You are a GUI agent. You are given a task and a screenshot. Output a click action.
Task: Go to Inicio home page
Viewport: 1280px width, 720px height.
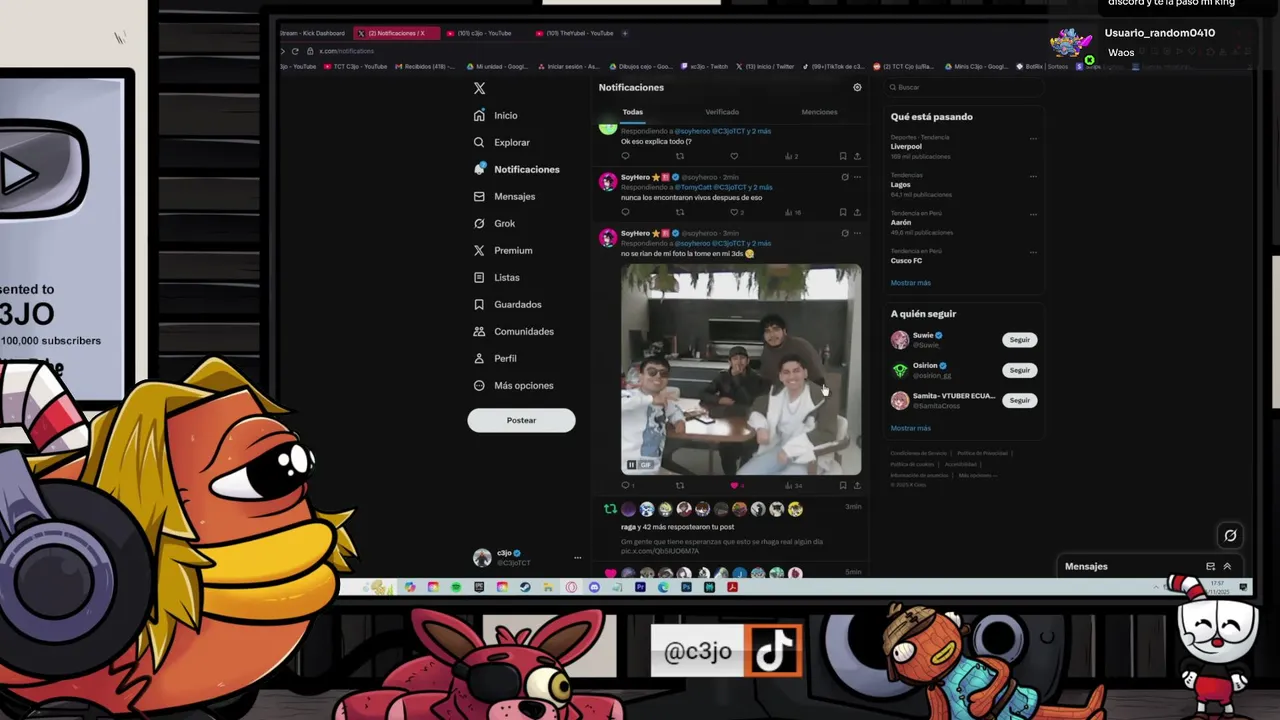(496, 115)
